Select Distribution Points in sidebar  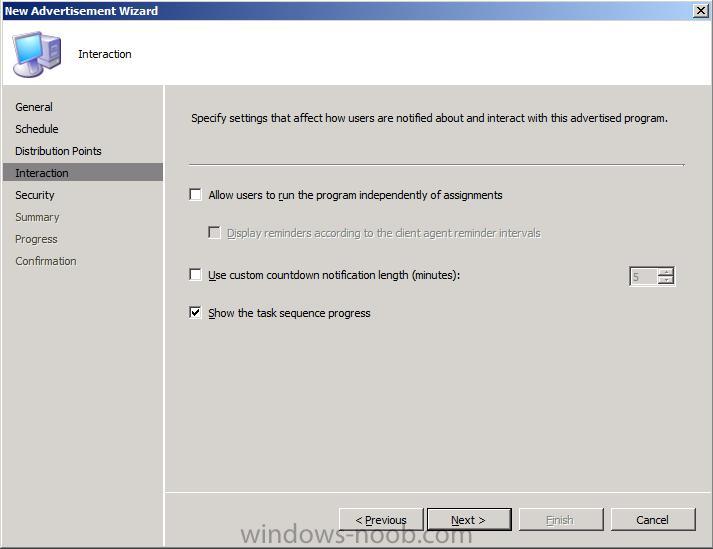[x=58, y=151]
